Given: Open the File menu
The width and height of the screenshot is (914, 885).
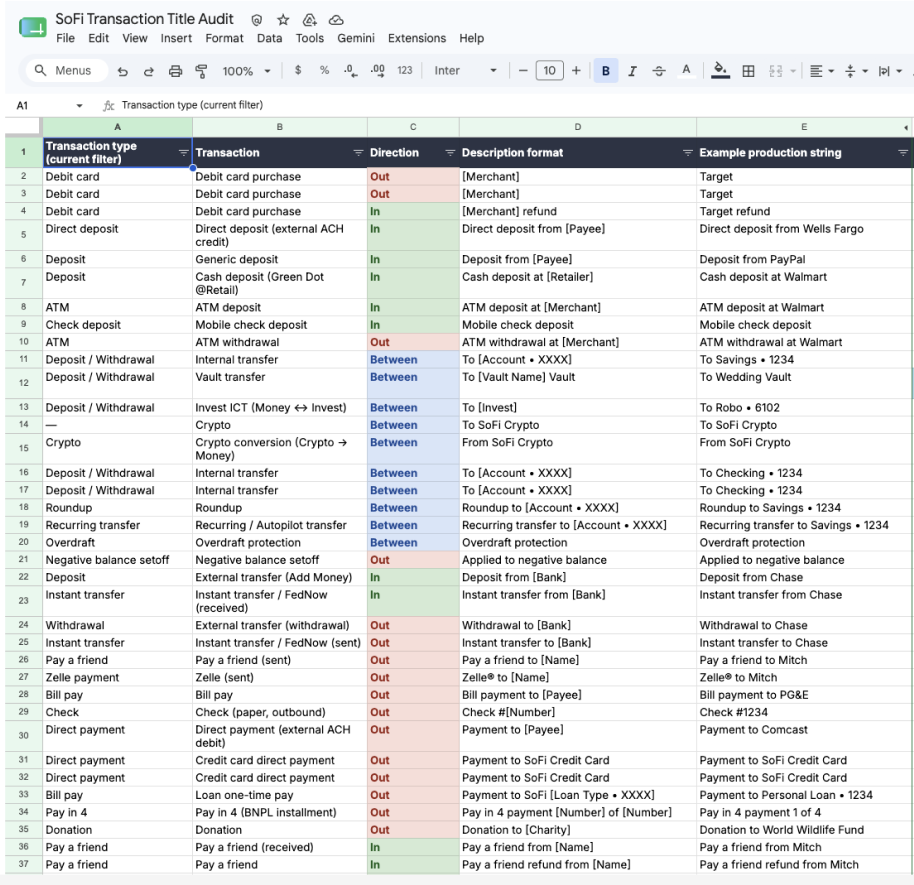Looking at the screenshot, I should click(x=65, y=38).
